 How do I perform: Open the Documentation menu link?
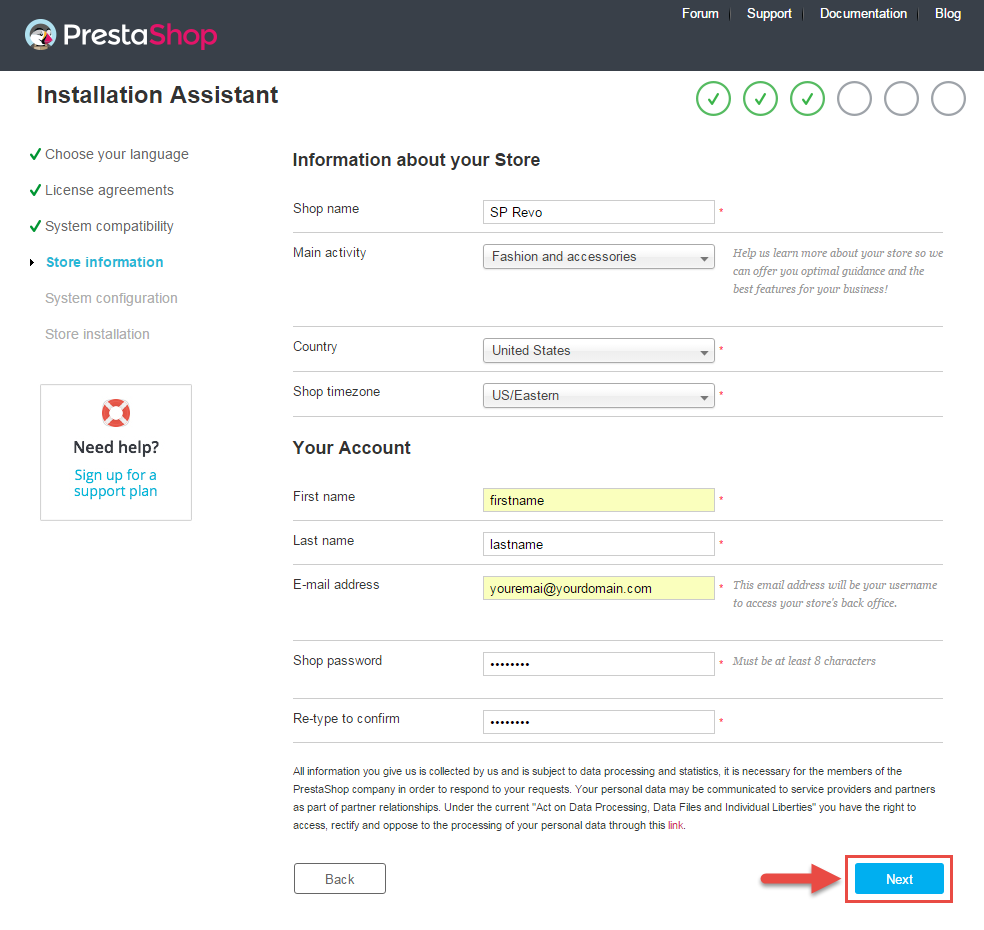coord(863,14)
